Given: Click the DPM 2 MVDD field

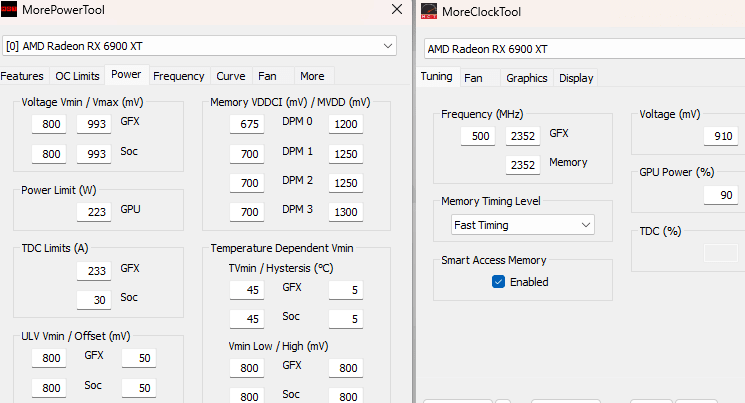Looking at the screenshot, I should pyautogui.click(x=346, y=183).
